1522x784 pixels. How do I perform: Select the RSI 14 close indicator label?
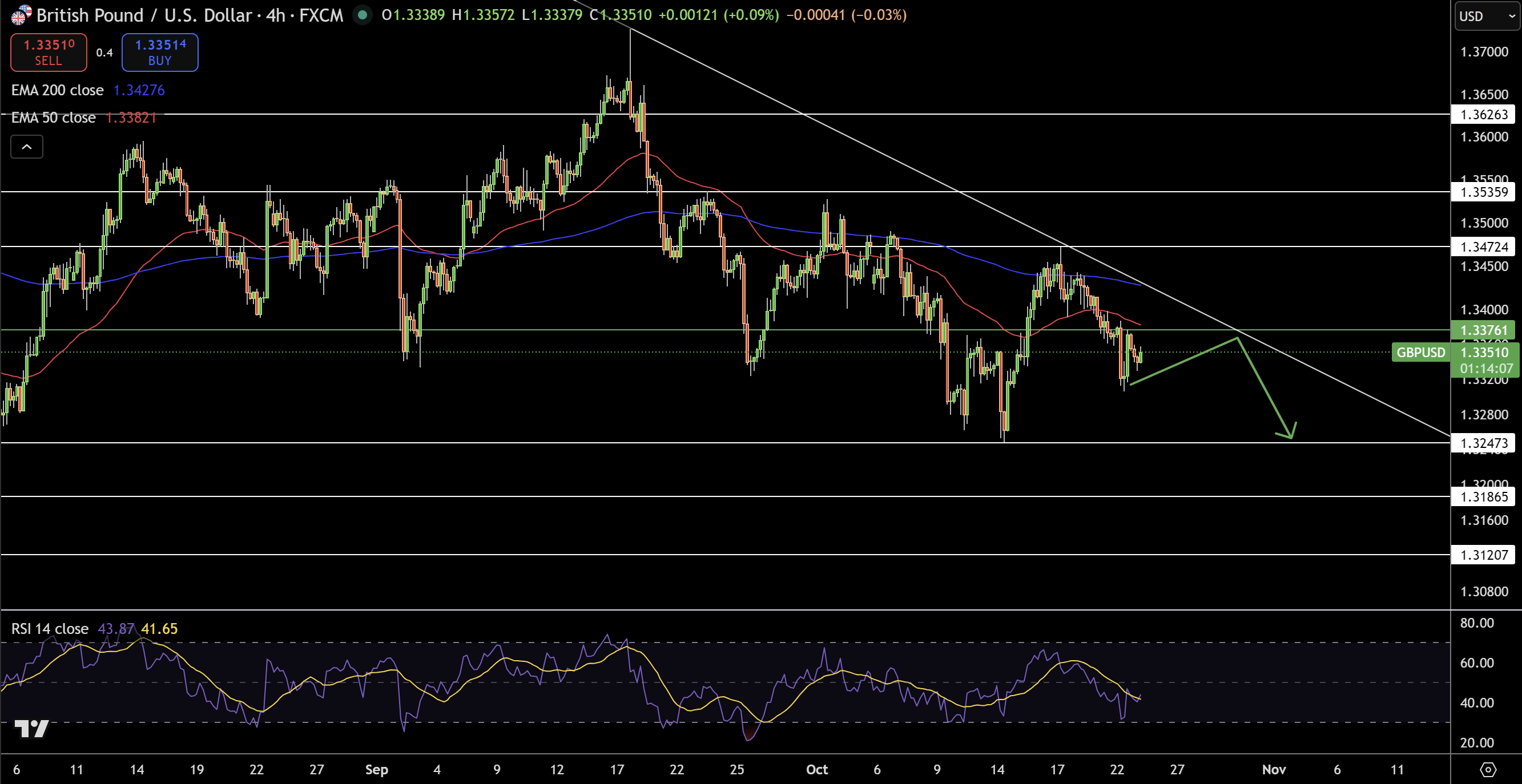(50, 628)
